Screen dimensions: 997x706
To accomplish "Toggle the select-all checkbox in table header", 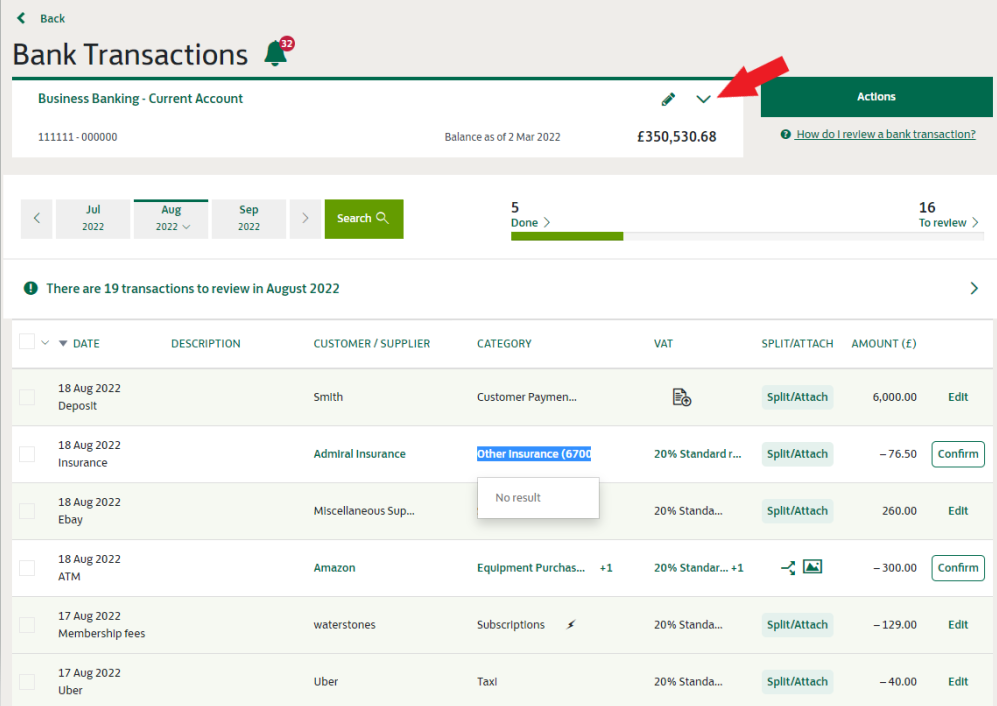I will (x=27, y=342).
